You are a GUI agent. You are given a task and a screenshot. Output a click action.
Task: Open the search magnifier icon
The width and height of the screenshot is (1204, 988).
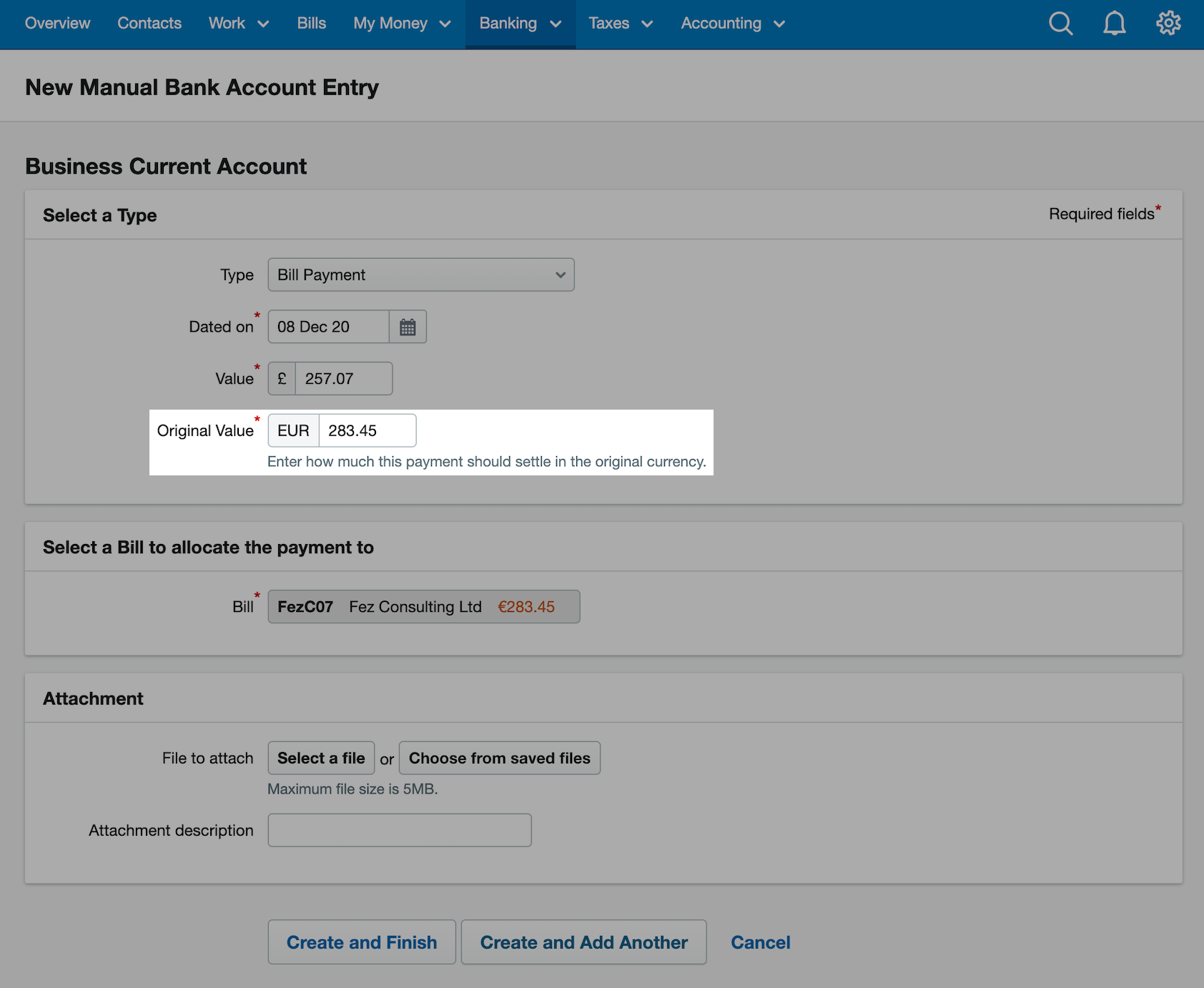tap(1060, 24)
